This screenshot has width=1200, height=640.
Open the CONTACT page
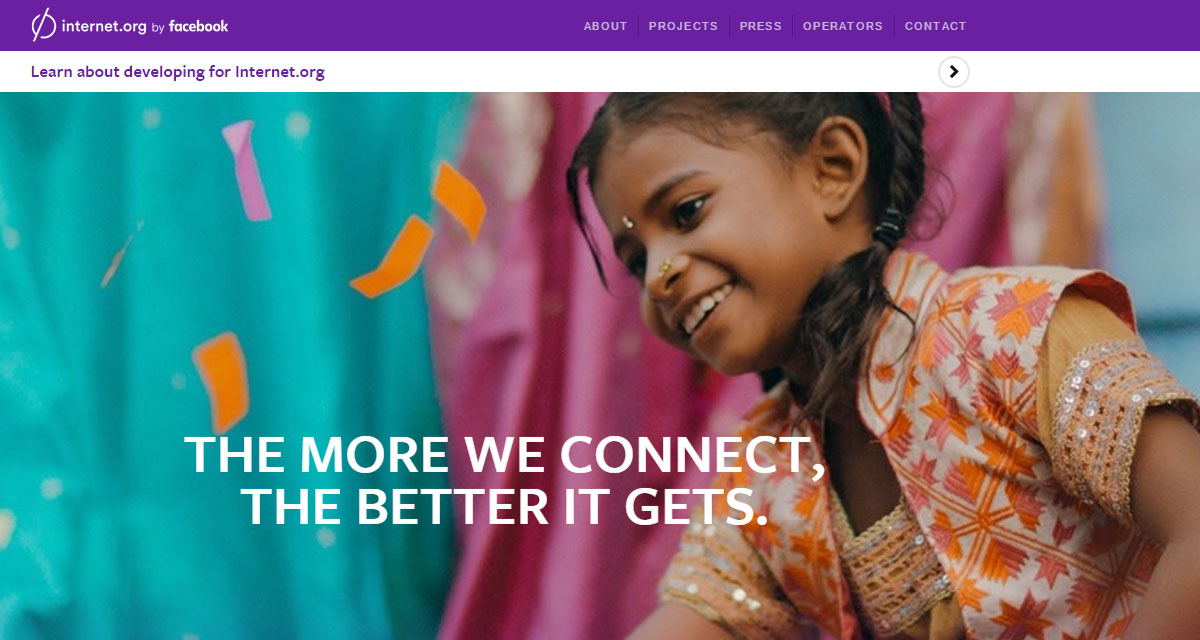tap(936, 26)
